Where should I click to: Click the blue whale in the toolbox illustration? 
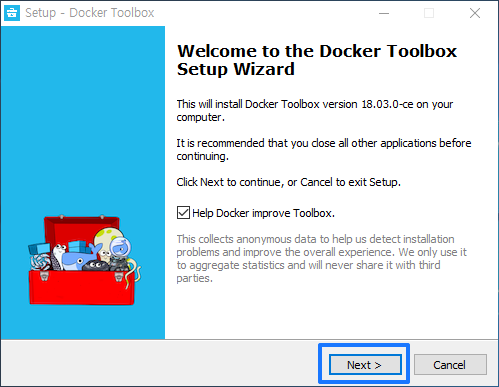[x=78, y=258]
